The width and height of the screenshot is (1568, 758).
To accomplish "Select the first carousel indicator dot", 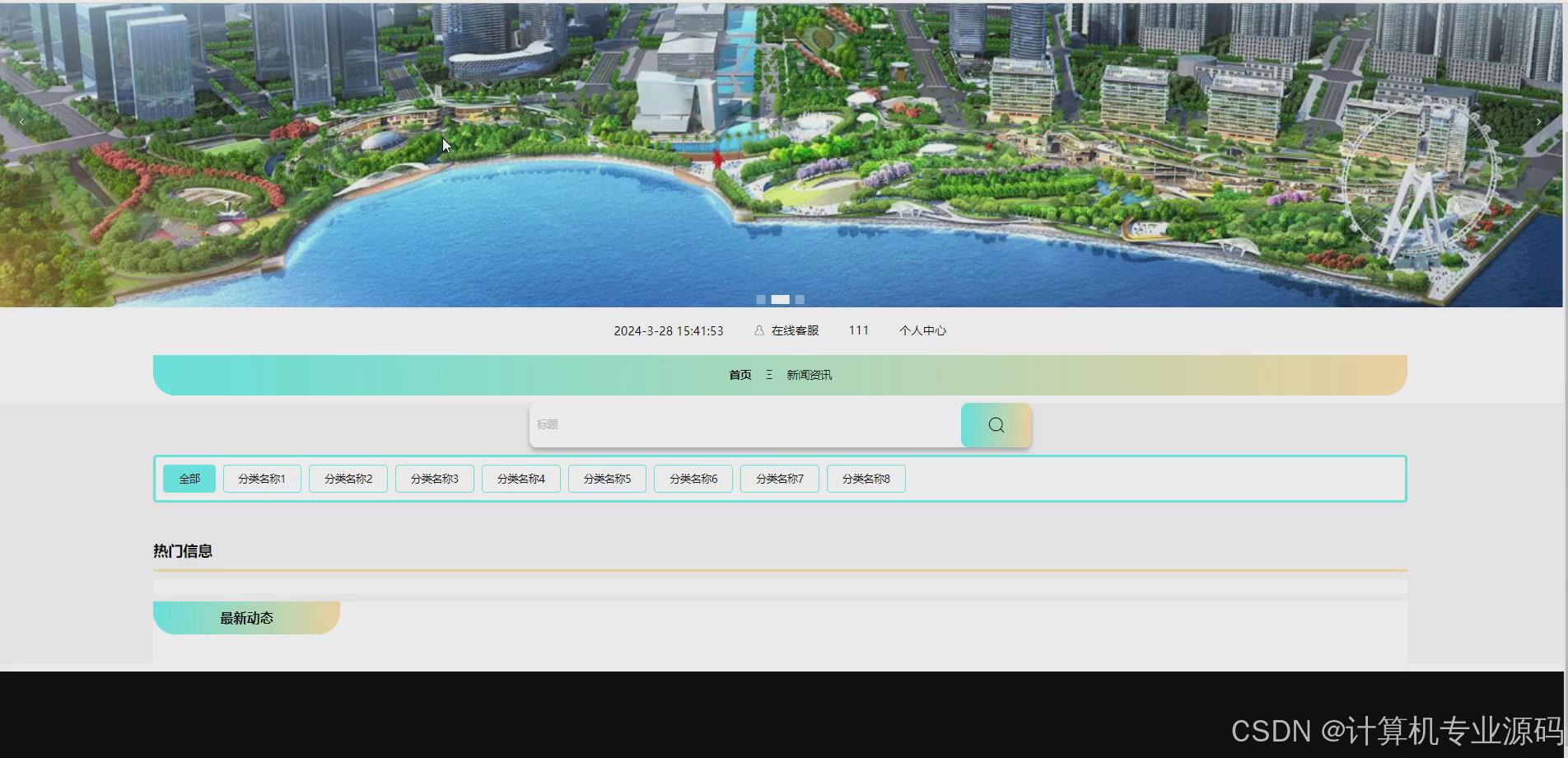I will point(760,299).
